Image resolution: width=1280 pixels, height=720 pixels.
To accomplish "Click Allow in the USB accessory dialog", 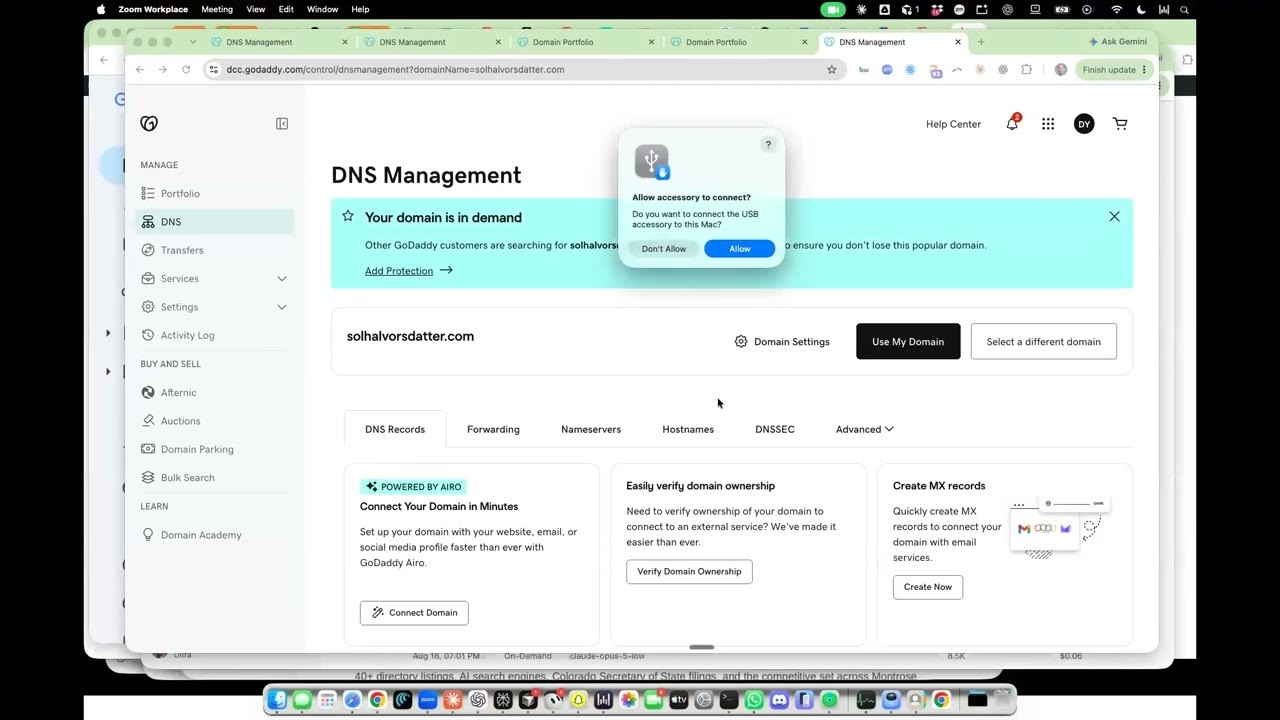I will click(740, 249).
